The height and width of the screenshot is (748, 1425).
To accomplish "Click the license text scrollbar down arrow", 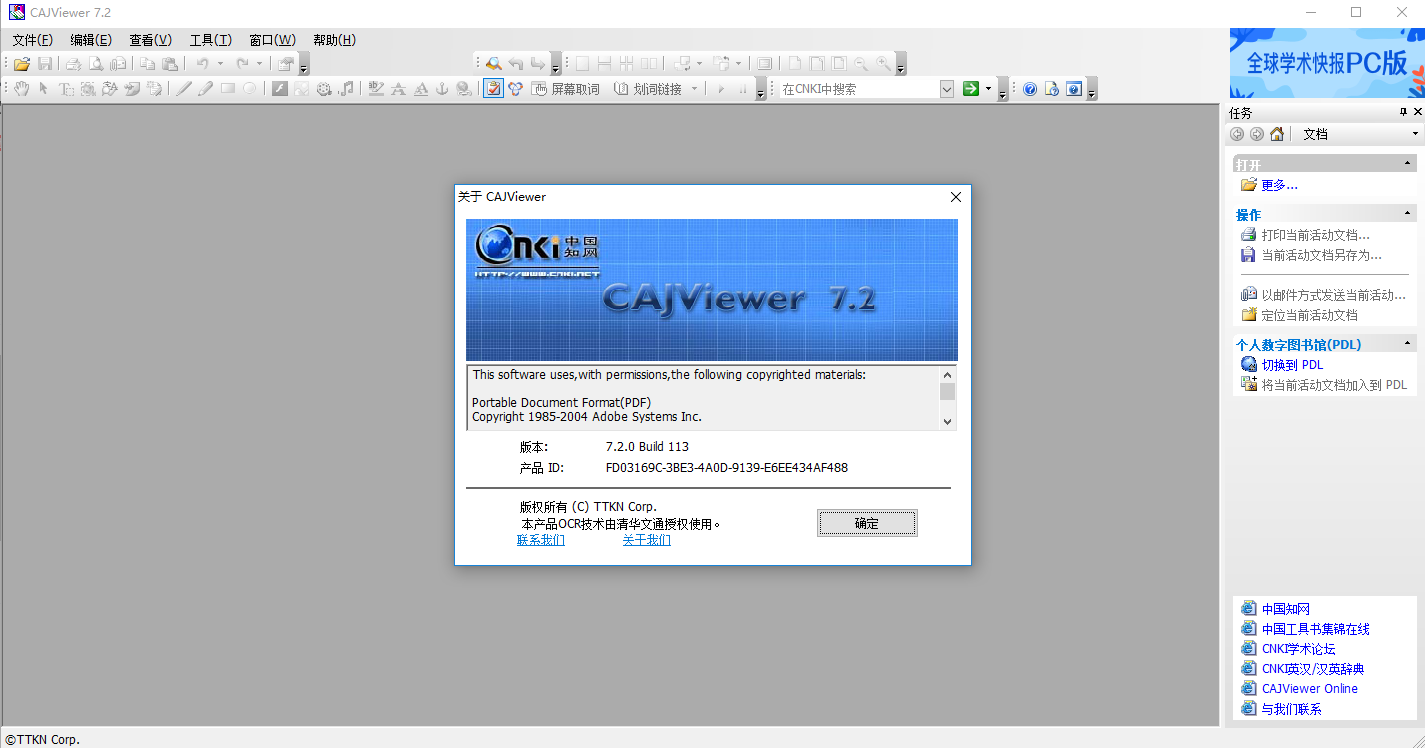I will pos(947,422).
